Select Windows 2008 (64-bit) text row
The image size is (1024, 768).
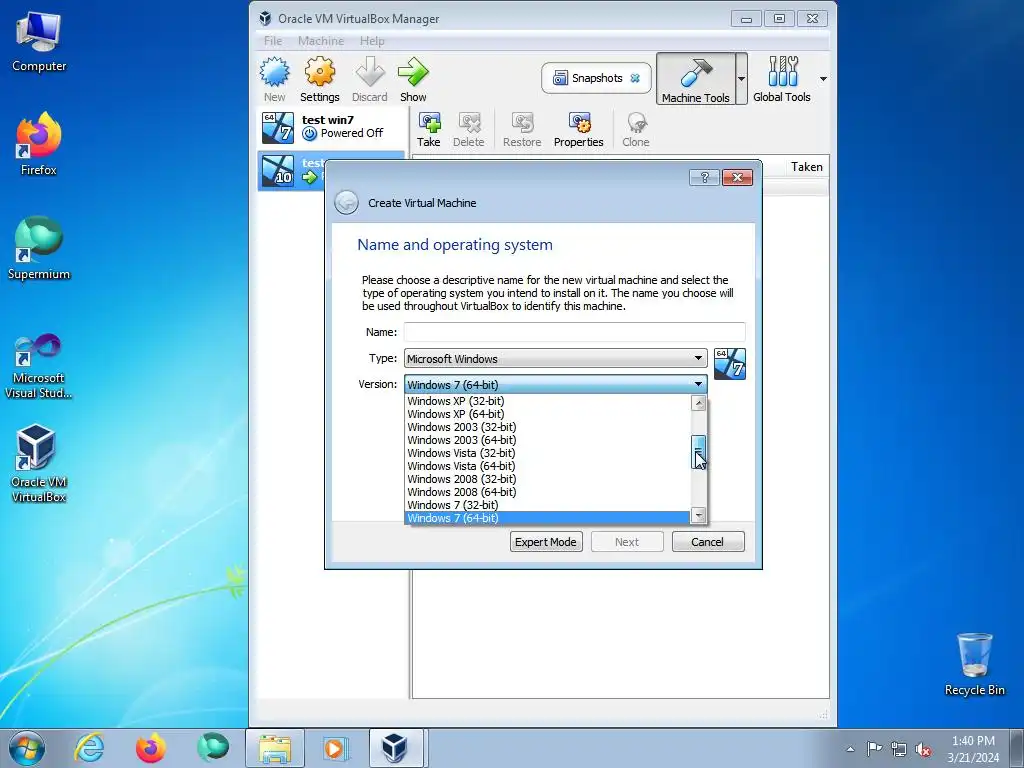click(x=547, y=492)
